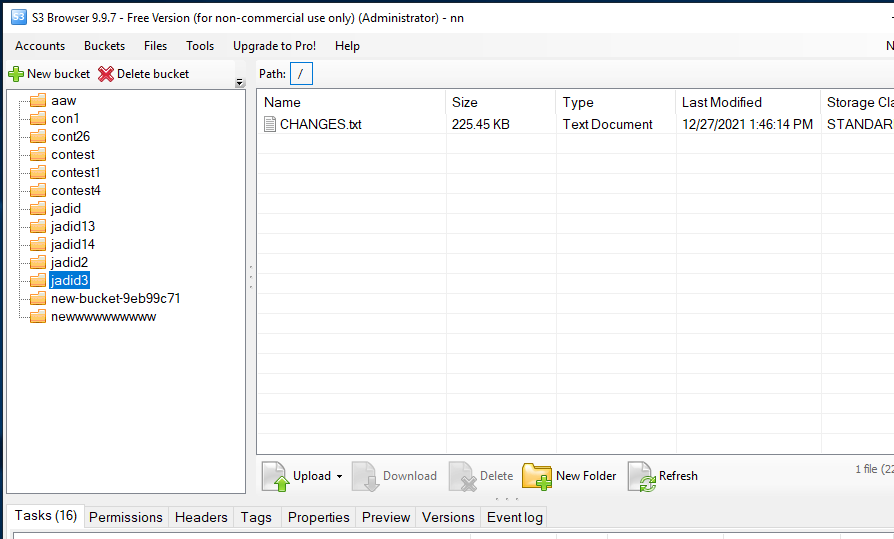894x539 pixels.
Task: Switch to the Tags tab
Action: [x=256, y=517]
